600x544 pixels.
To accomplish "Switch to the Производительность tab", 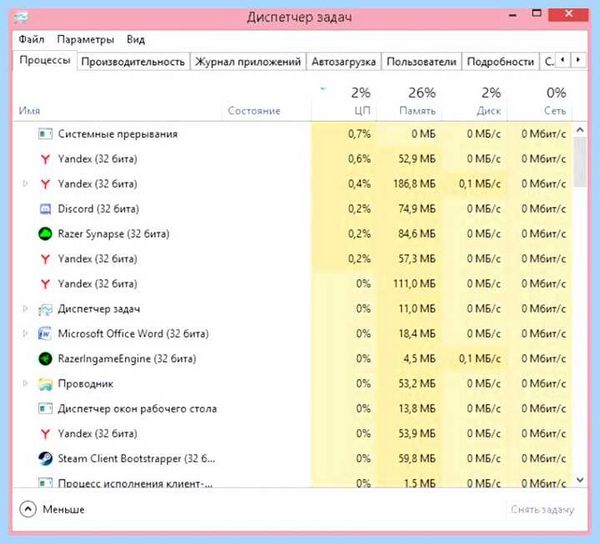I will click(x=133, y=62).
